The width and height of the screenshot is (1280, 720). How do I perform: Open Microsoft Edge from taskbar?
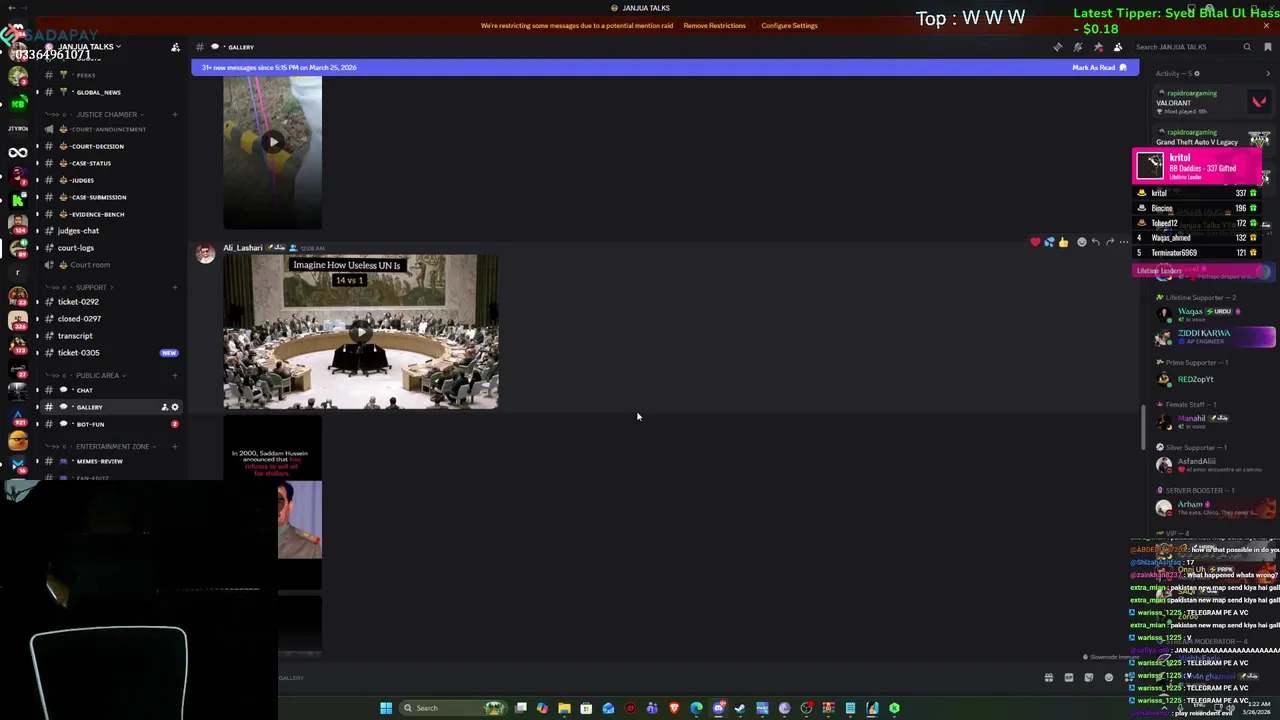click(696, 708)
